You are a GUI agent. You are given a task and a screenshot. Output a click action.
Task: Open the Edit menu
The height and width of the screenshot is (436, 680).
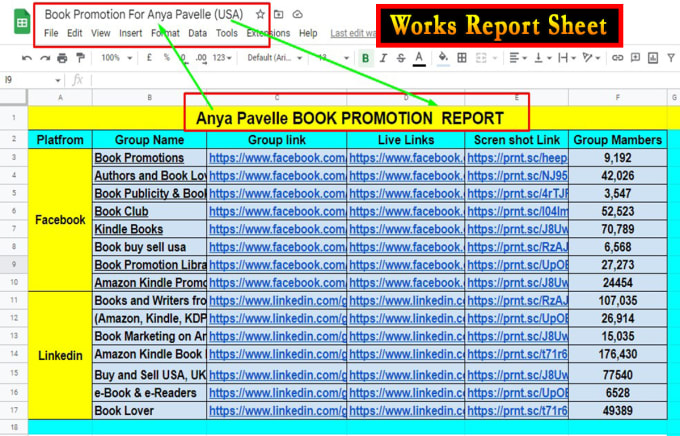coord(75,33)
